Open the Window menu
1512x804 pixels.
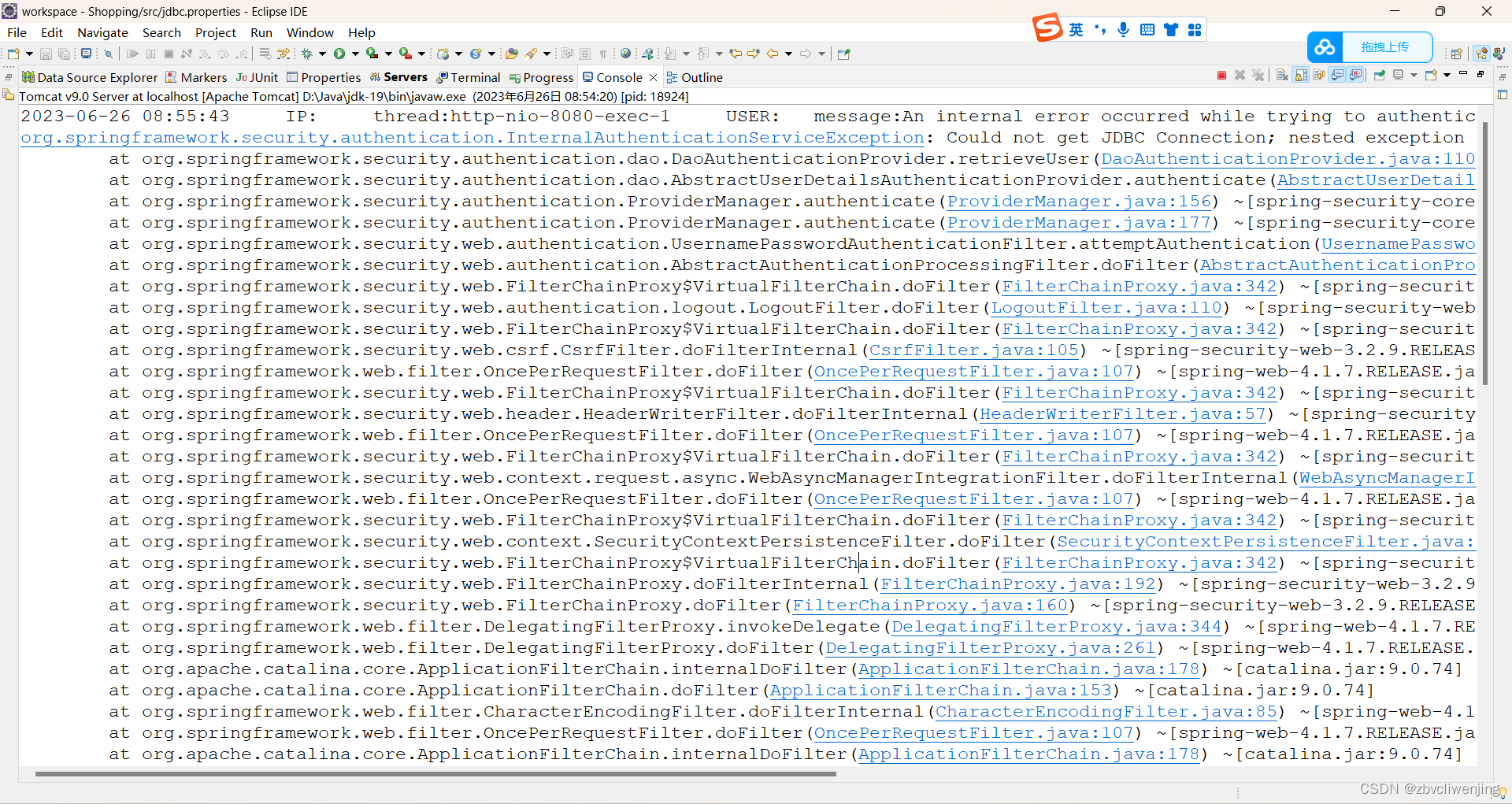(x=309, y=32)
